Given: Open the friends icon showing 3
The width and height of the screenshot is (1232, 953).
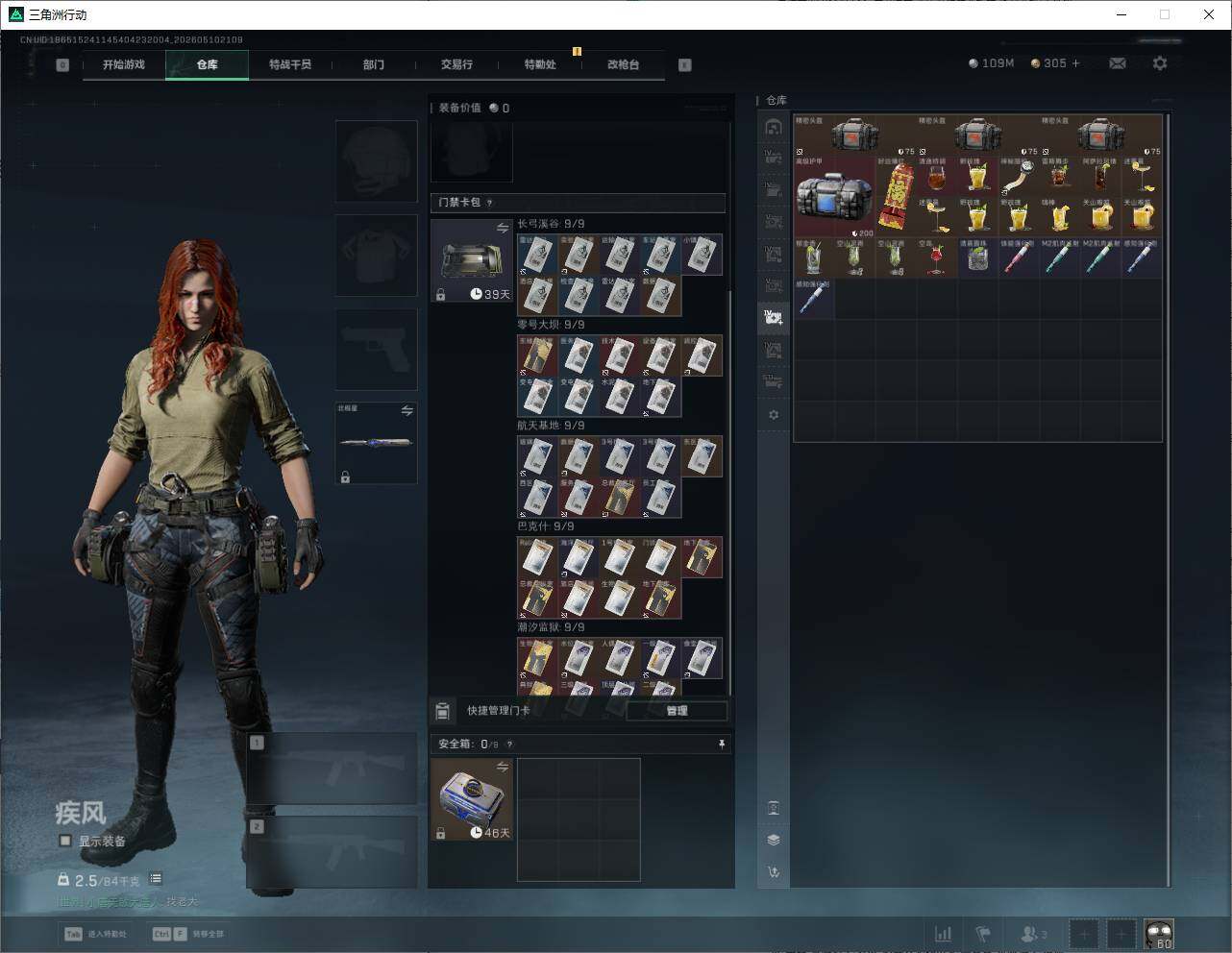Looking at the screenshot, I should point(1034,934).
